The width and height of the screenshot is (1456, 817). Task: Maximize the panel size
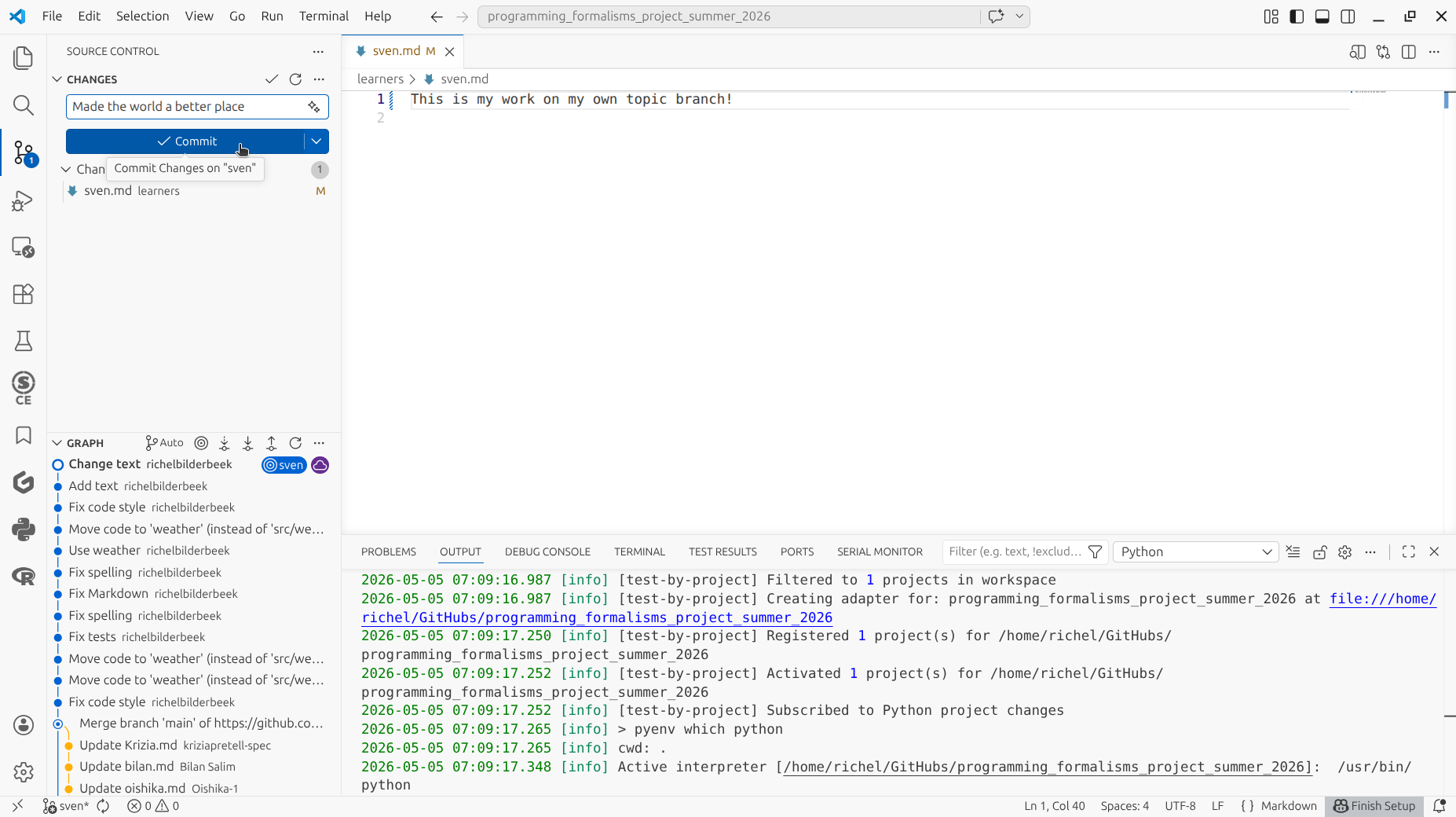point(1409,552)
